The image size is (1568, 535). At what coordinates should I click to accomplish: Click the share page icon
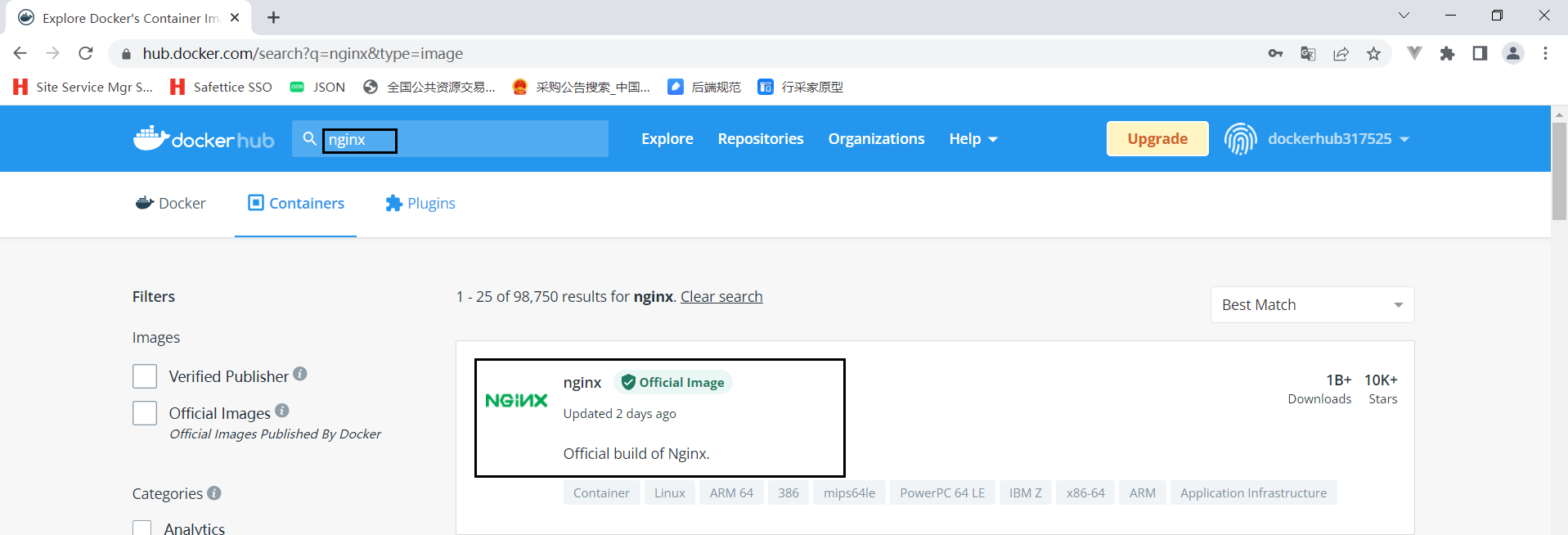tap(1341, 54)
